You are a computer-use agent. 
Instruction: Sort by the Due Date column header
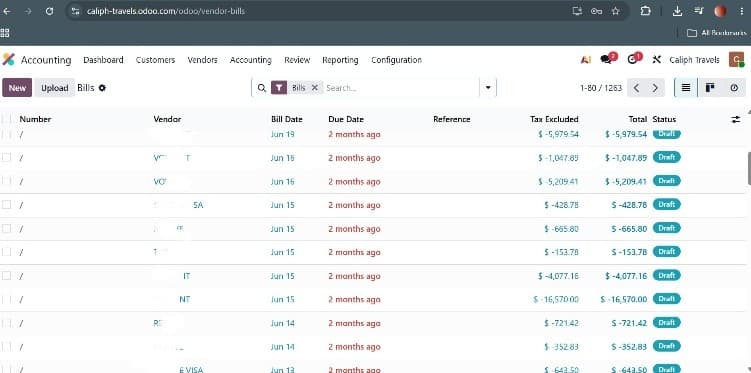[346, 119]
